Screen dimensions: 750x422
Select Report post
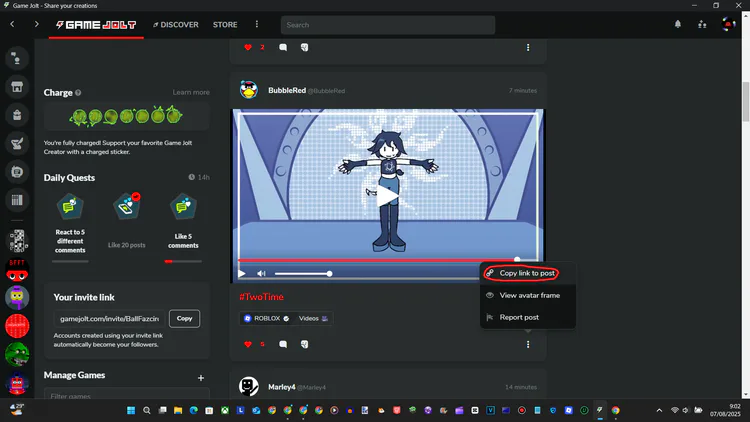tap(528, 317)
